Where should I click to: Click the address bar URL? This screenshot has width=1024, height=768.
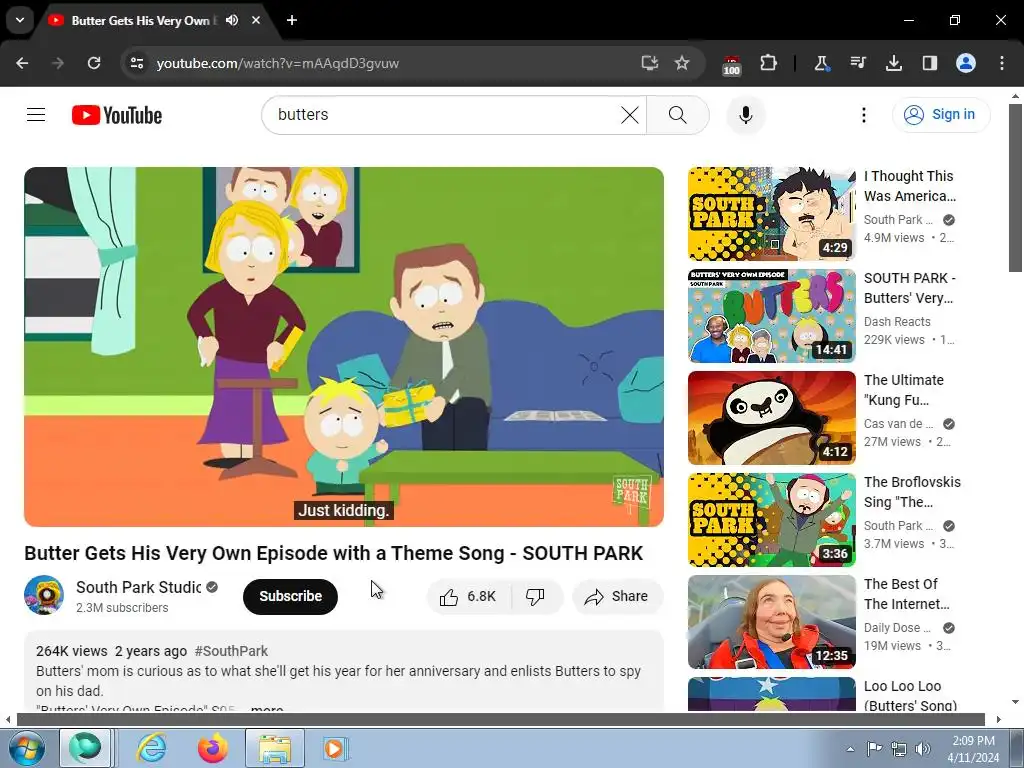coord(278,63)
